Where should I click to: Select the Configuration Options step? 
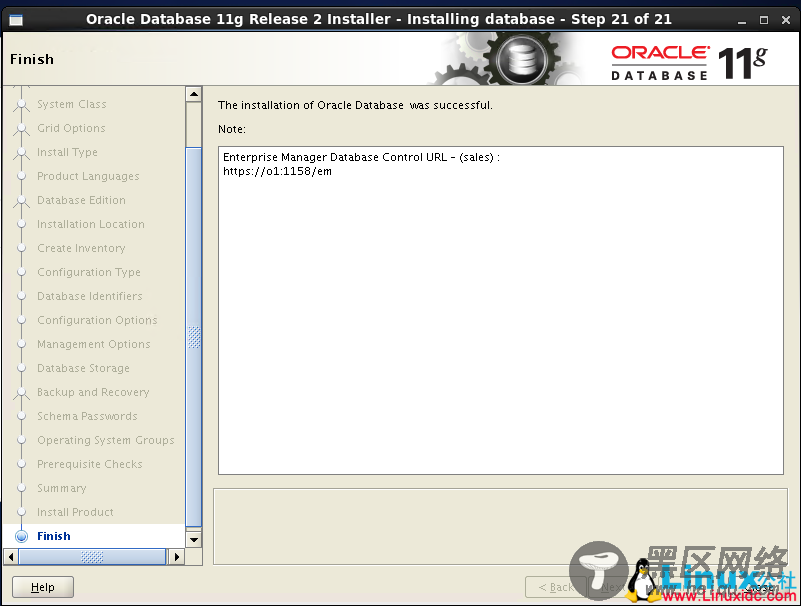(x=97, y=320)
